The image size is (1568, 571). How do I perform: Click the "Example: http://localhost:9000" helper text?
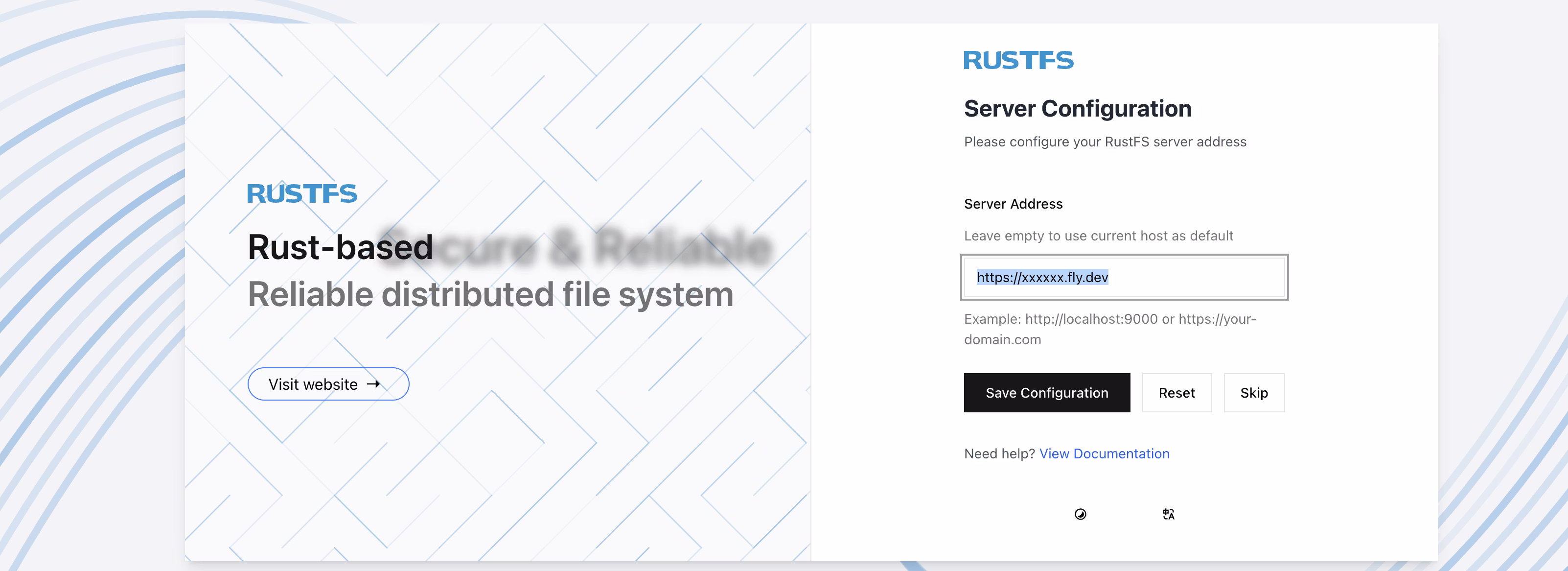(1110, 329)
